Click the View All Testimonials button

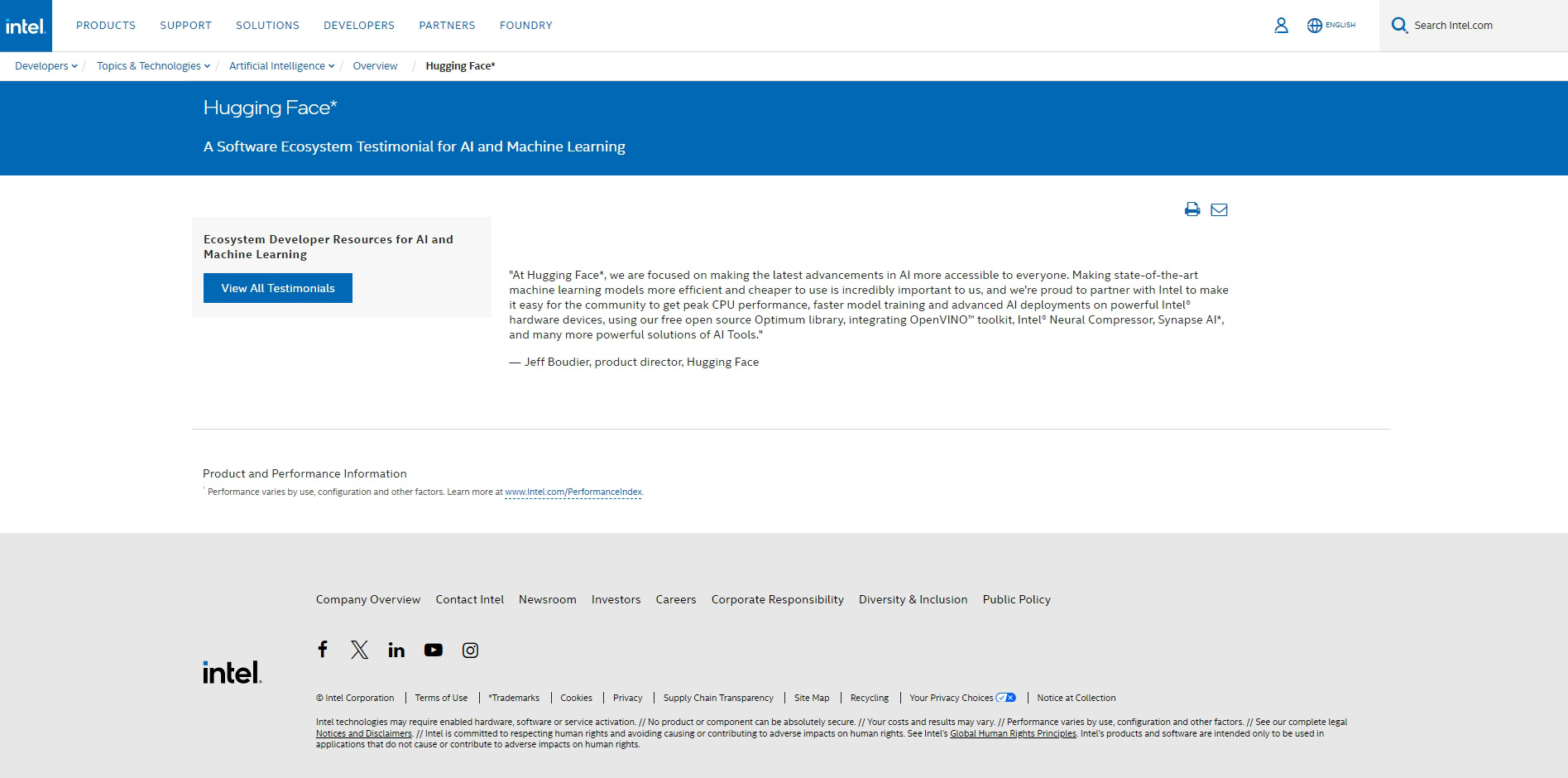[278, 288]
